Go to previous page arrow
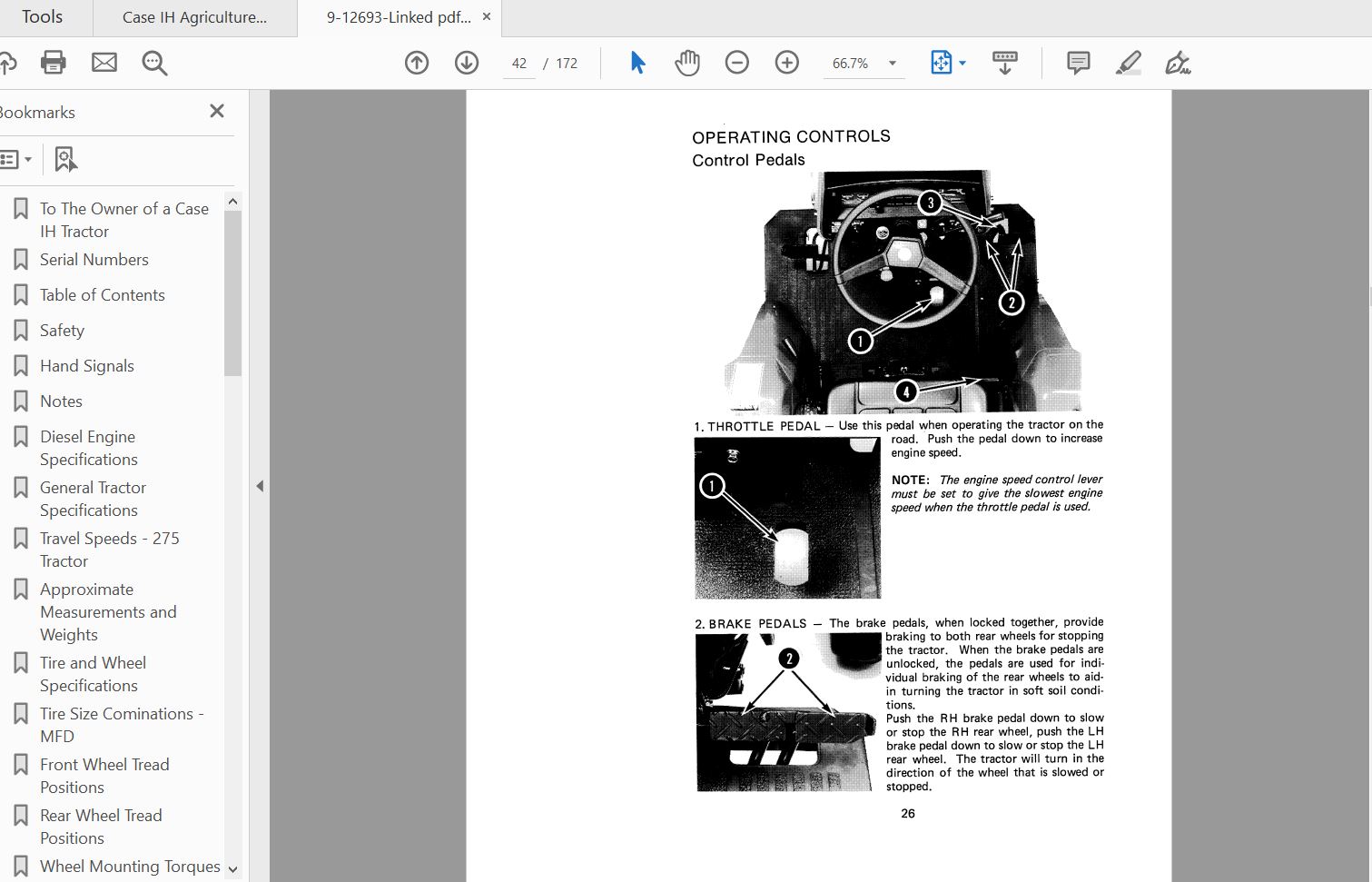Image resolution: width=1372 pixels, height=882 pixels. click(417, 63)
